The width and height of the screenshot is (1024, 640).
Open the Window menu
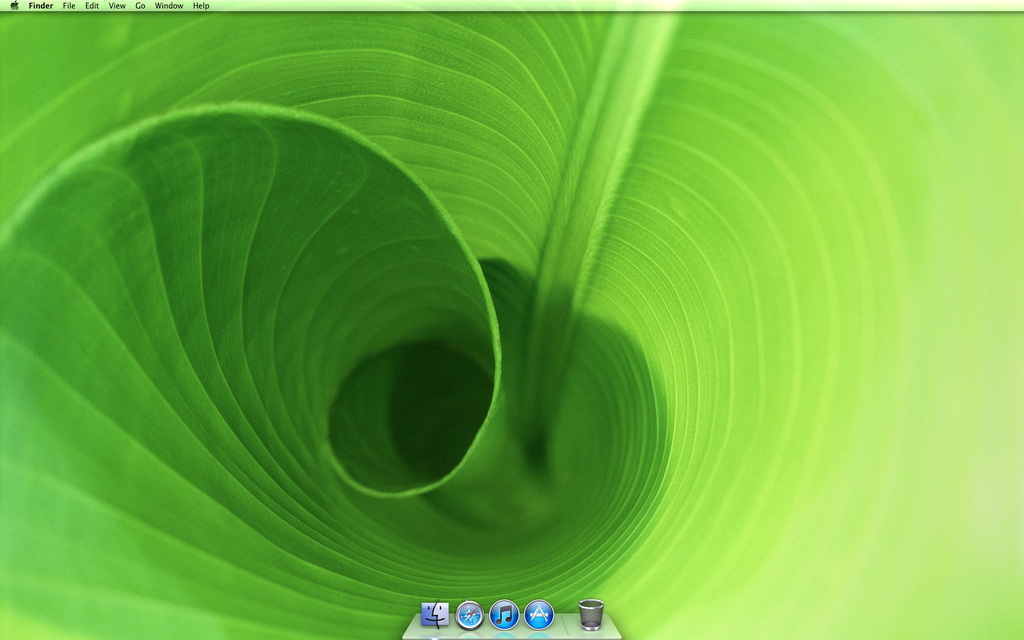point(167,5)
